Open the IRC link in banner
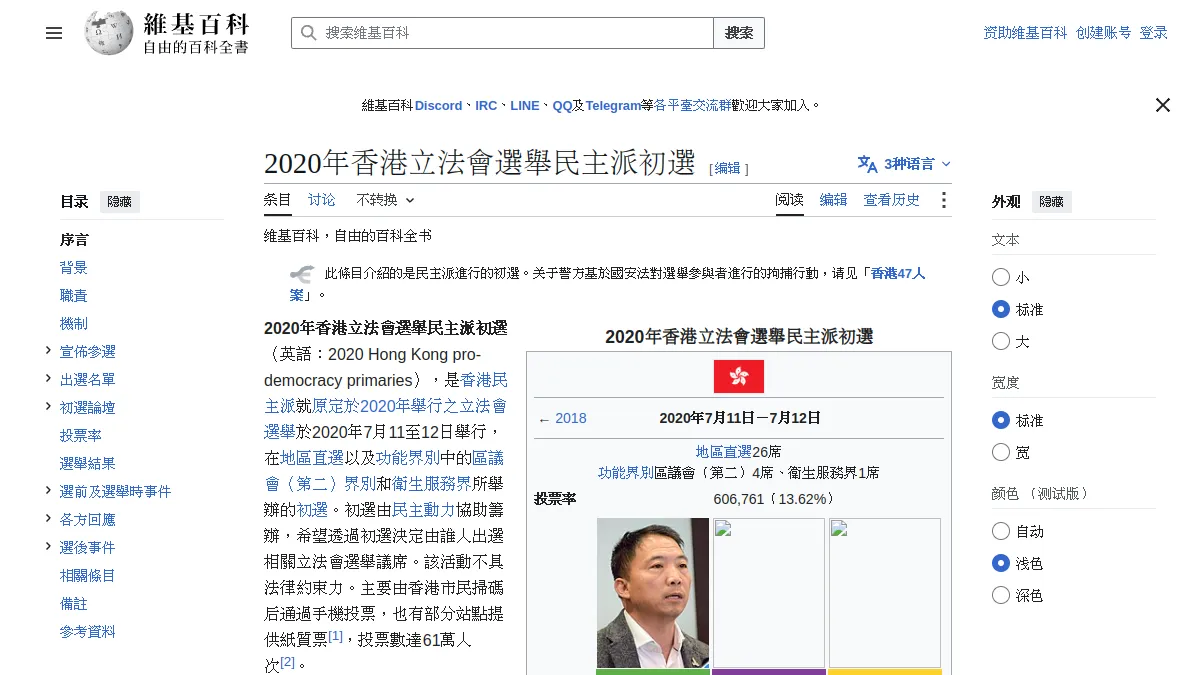The image size is (1200, 675). coord(486,105)
